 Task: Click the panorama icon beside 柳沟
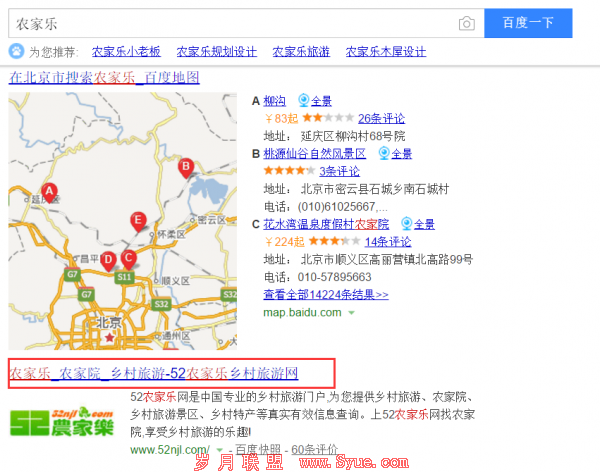click(x=303, y=100)
